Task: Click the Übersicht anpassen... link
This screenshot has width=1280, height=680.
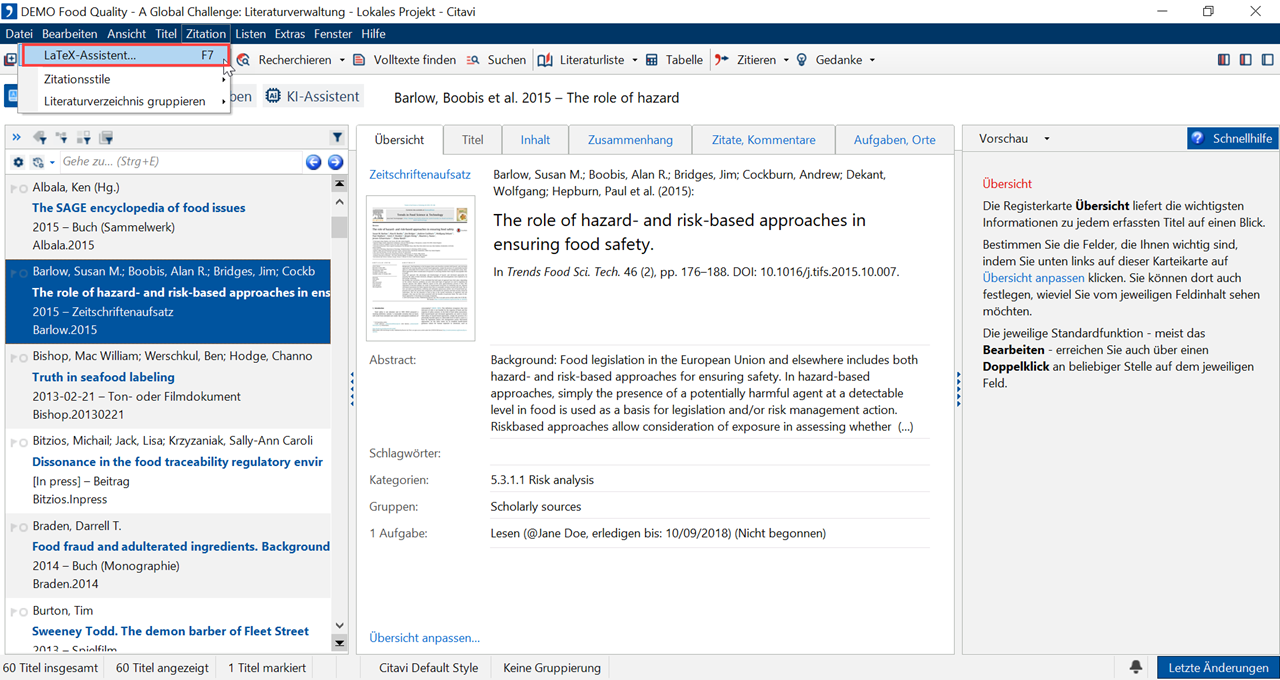Action: point(424,638)
